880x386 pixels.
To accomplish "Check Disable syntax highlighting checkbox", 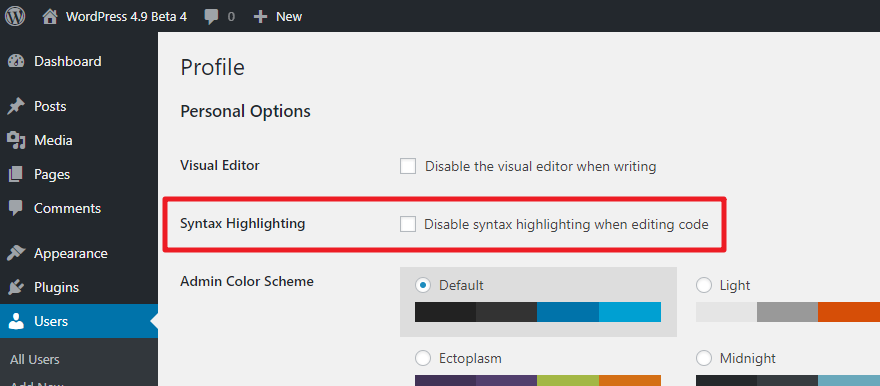I will [x=408, y=224].
